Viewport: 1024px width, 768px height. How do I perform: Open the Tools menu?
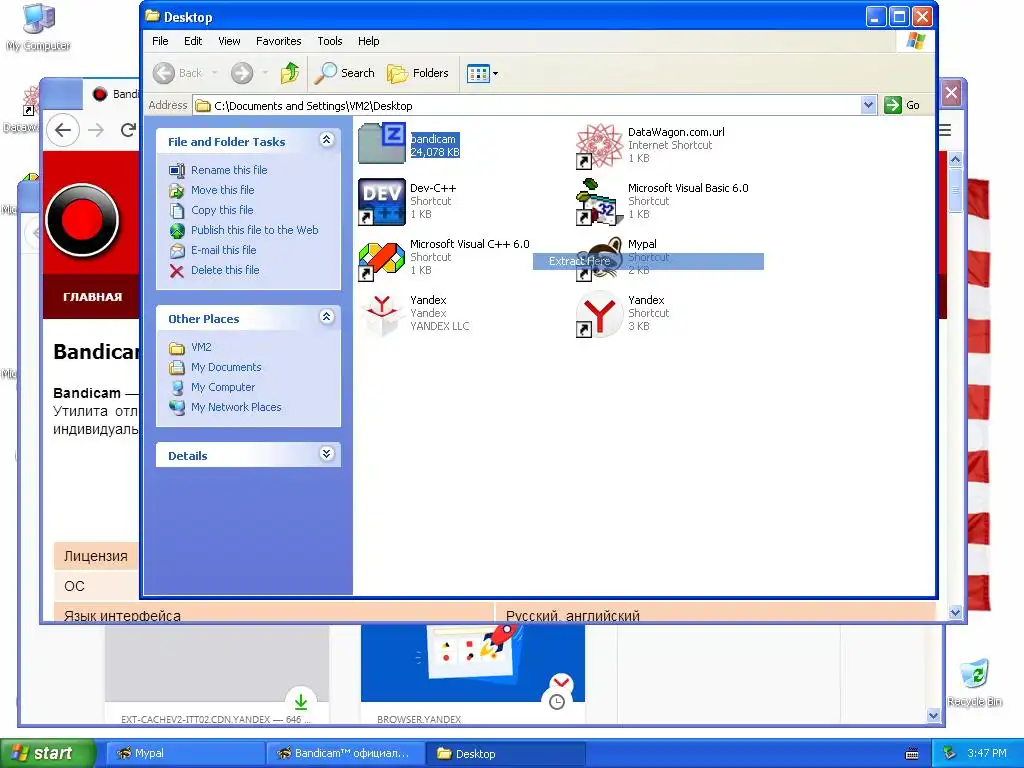tap(330, 41)
